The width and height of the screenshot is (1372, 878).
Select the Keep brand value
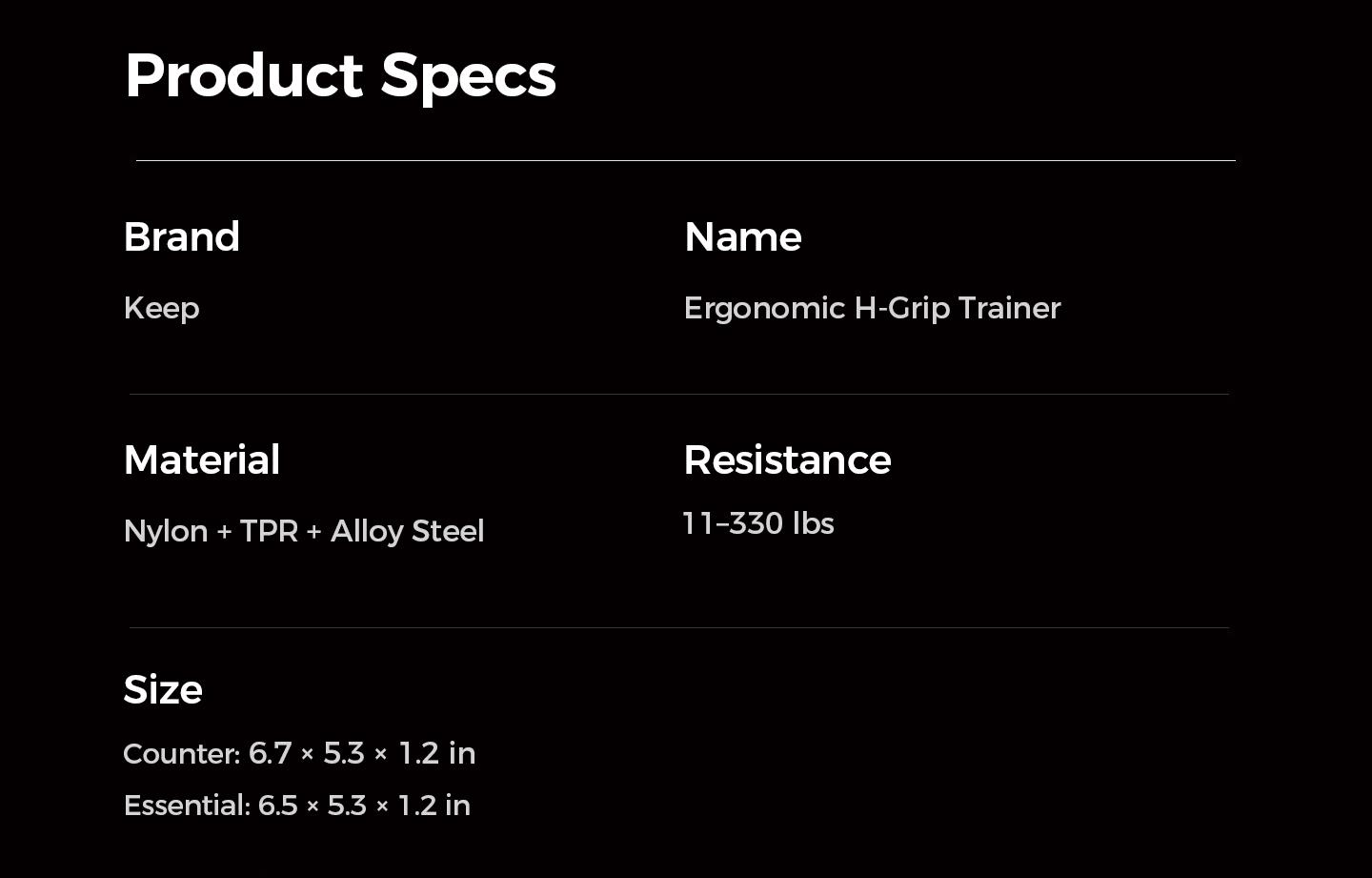click(x=161, y=308)
